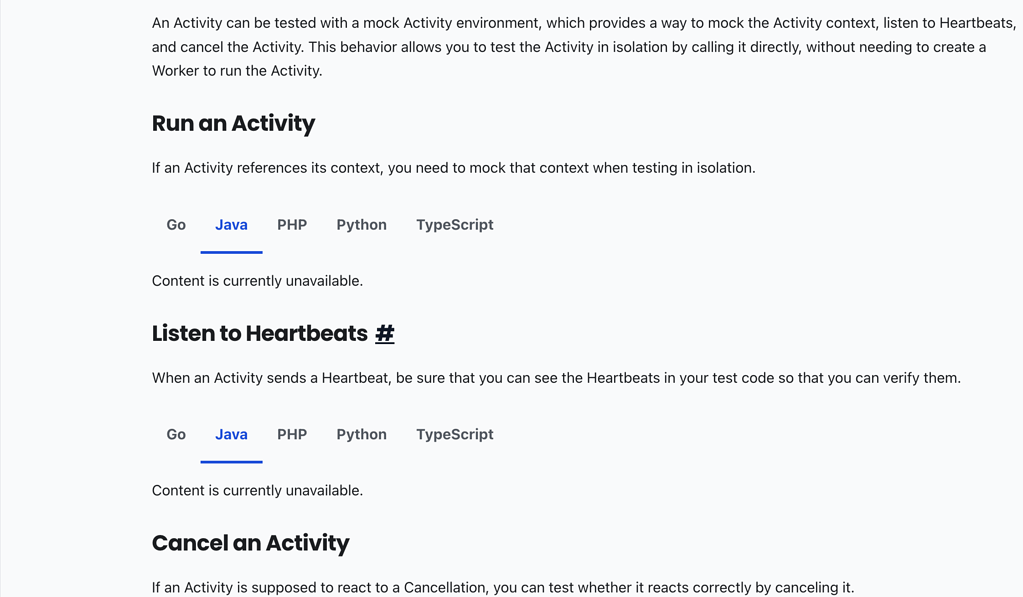Select the Go tab under Run an Activity
This screenshot has height=597, width=1023.
click(x=175, y=224)
